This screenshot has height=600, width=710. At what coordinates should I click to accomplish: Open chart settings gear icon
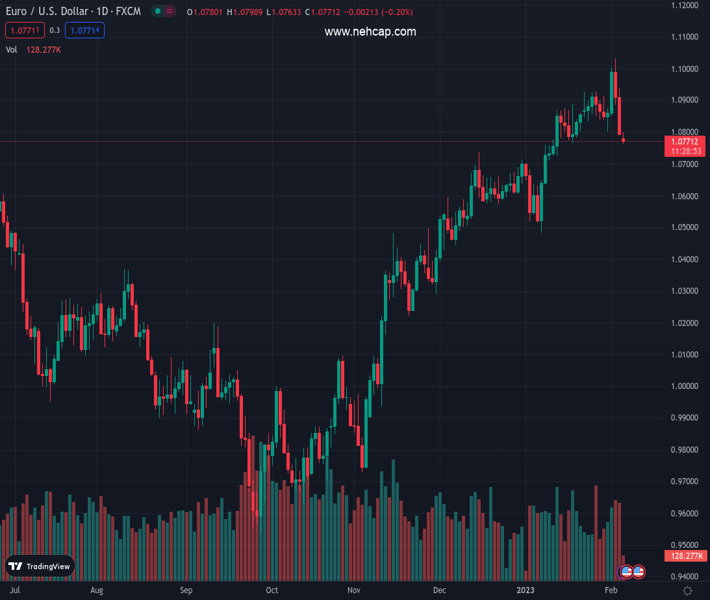coord(687,590)
